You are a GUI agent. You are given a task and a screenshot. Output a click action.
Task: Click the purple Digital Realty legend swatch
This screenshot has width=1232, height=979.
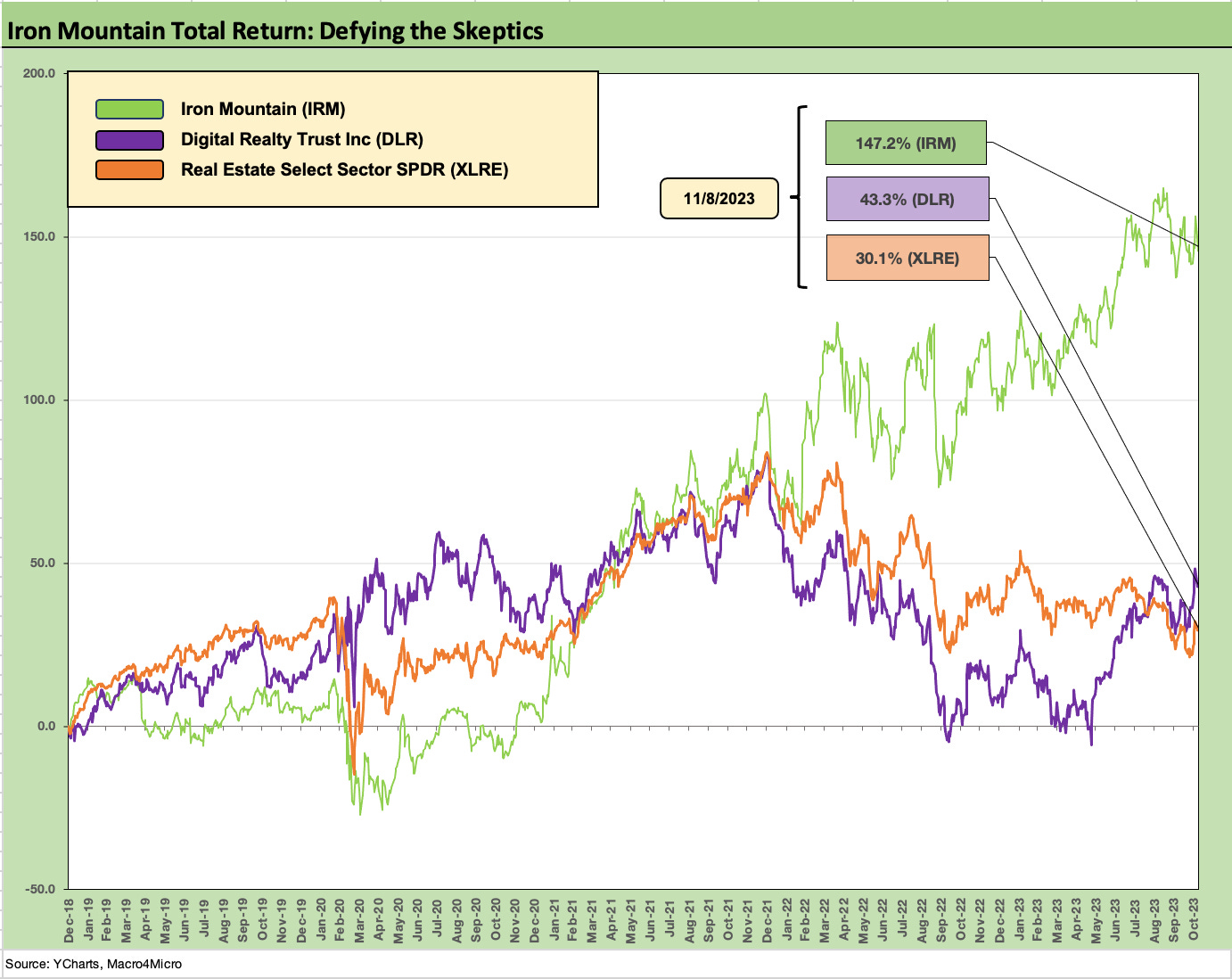(x=129, y=140)
